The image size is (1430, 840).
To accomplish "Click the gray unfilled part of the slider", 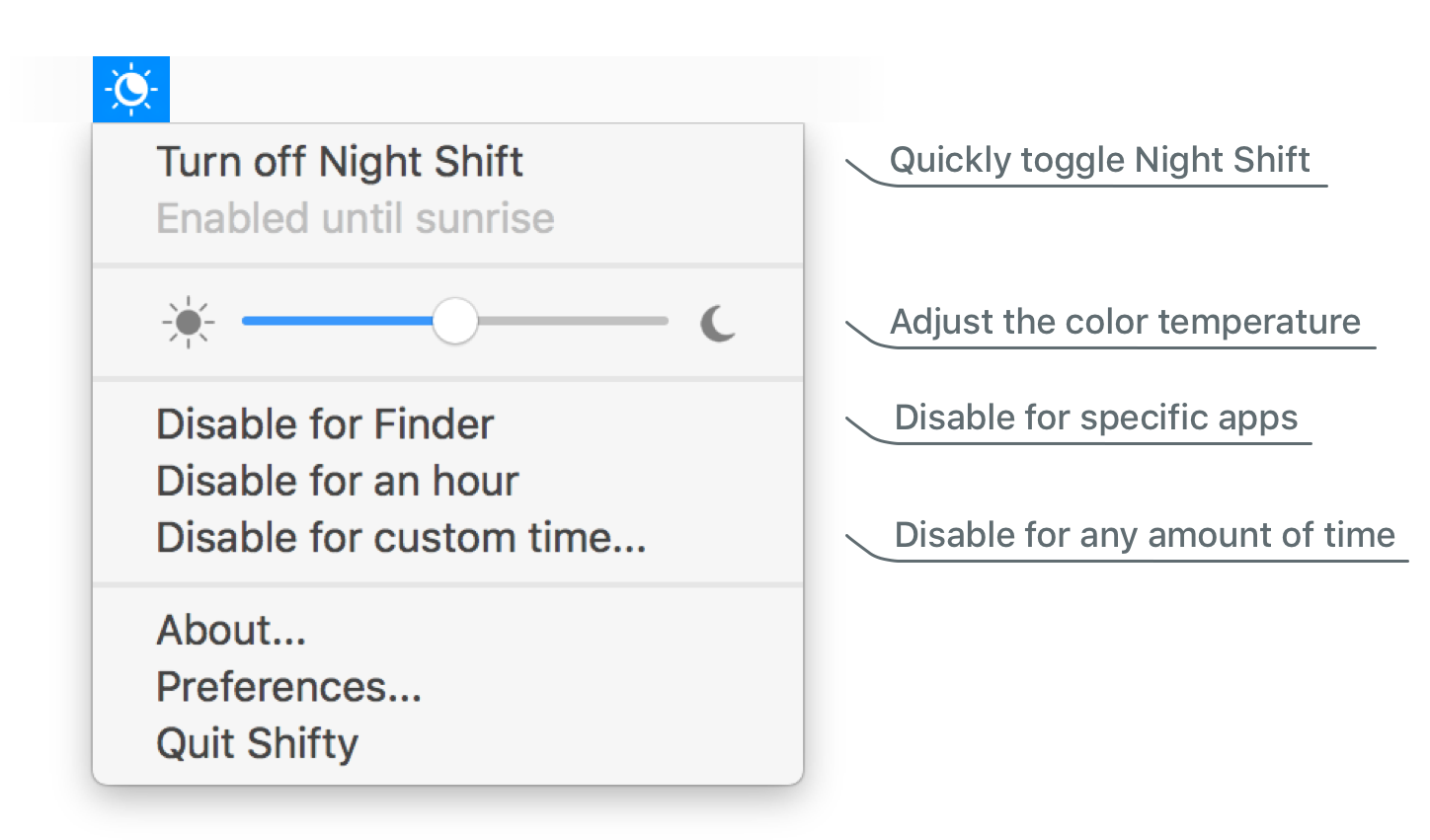I will tap(573, 321).
